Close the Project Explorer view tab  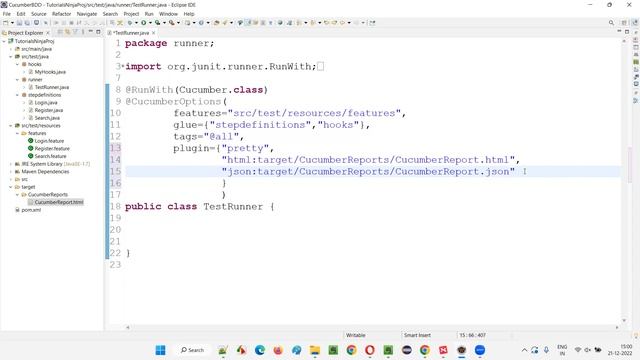pos(48,33)
